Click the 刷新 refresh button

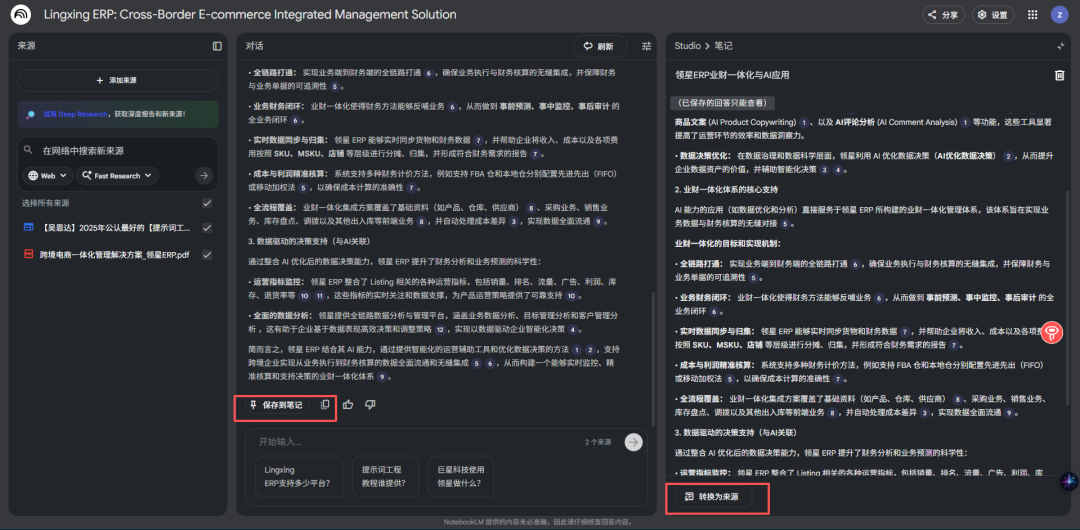(x=600, y=46)
